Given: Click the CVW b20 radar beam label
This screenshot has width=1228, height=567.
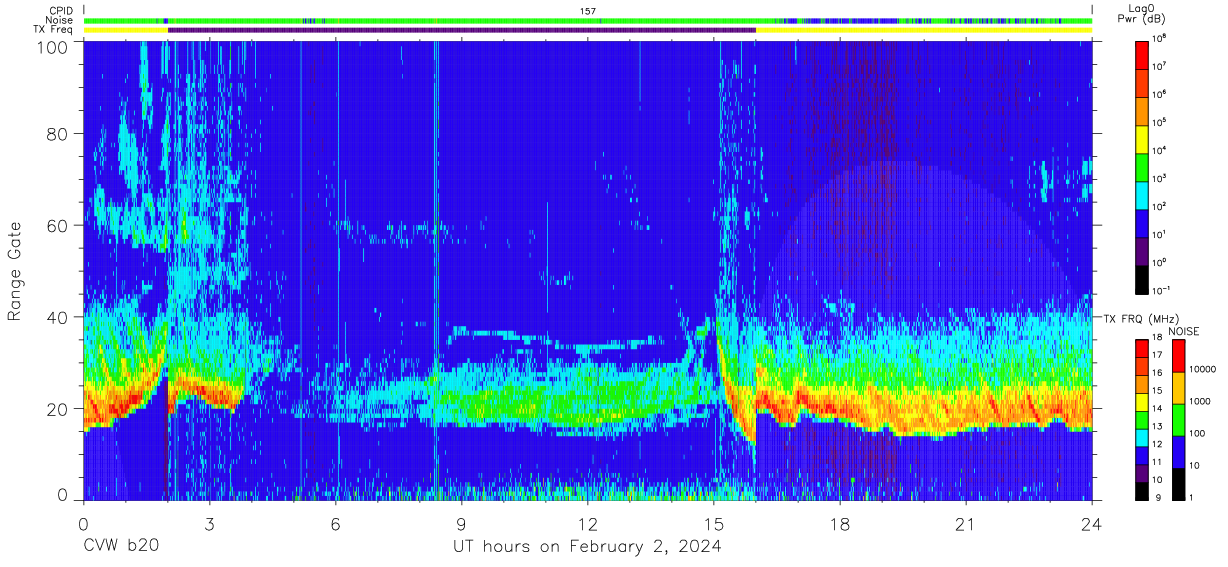Looking at the screenshot, I should pos(121,547).
